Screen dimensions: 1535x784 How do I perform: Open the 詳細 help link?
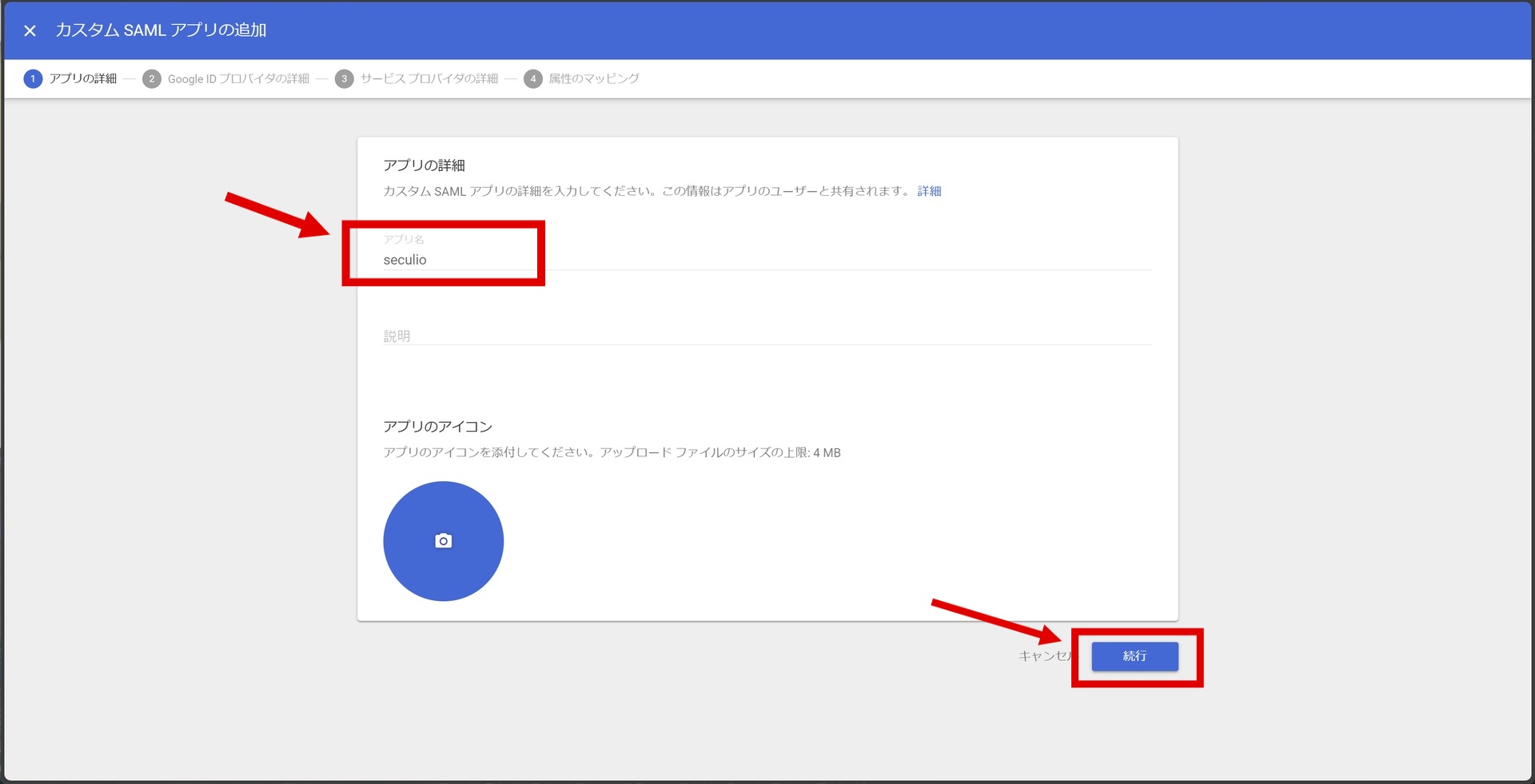coord(929,191)
